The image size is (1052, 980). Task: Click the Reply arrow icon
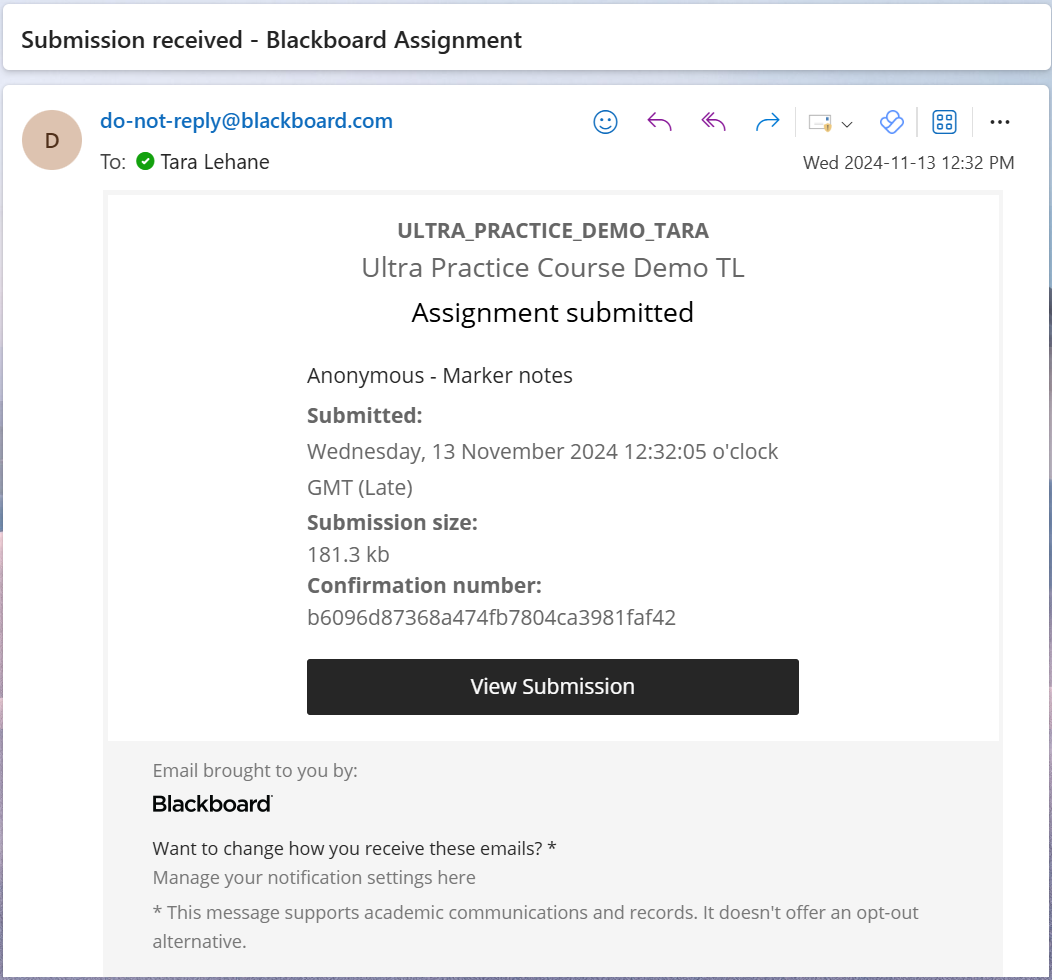coord(659,122)
